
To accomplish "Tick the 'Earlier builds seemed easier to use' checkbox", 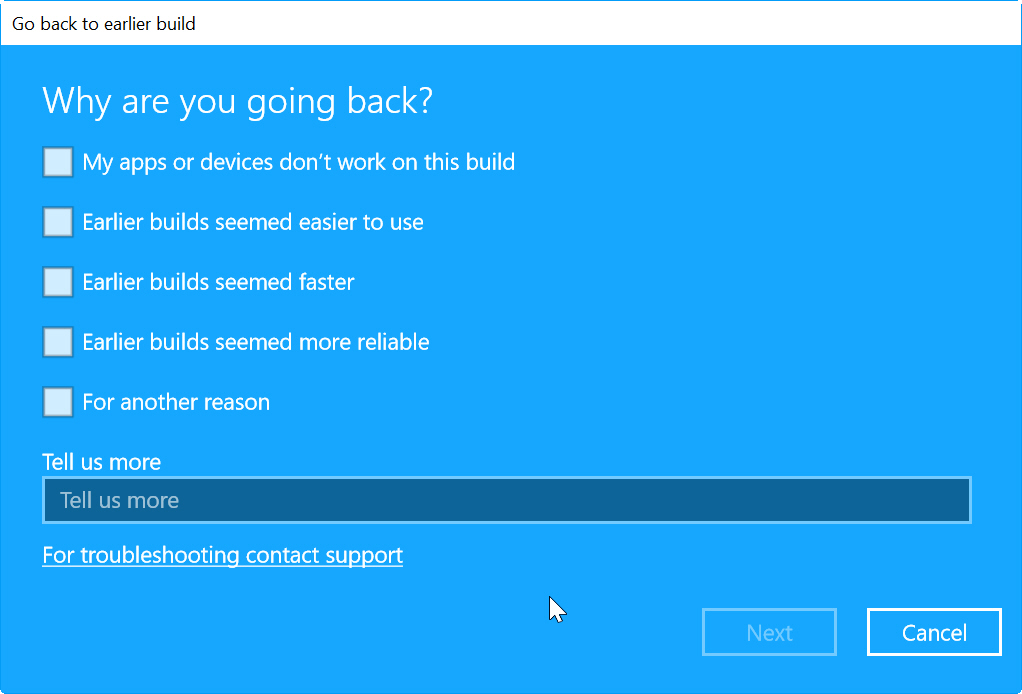I will tap(58, 222).
